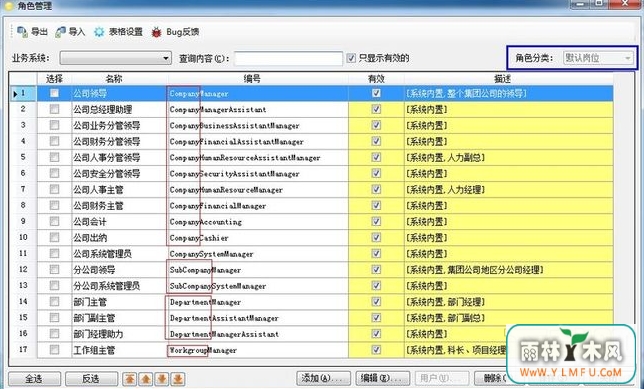Select the 公司财务主管 role name
Image resolution: width=644 pixels, height=389 pixels.
point(98,205)
